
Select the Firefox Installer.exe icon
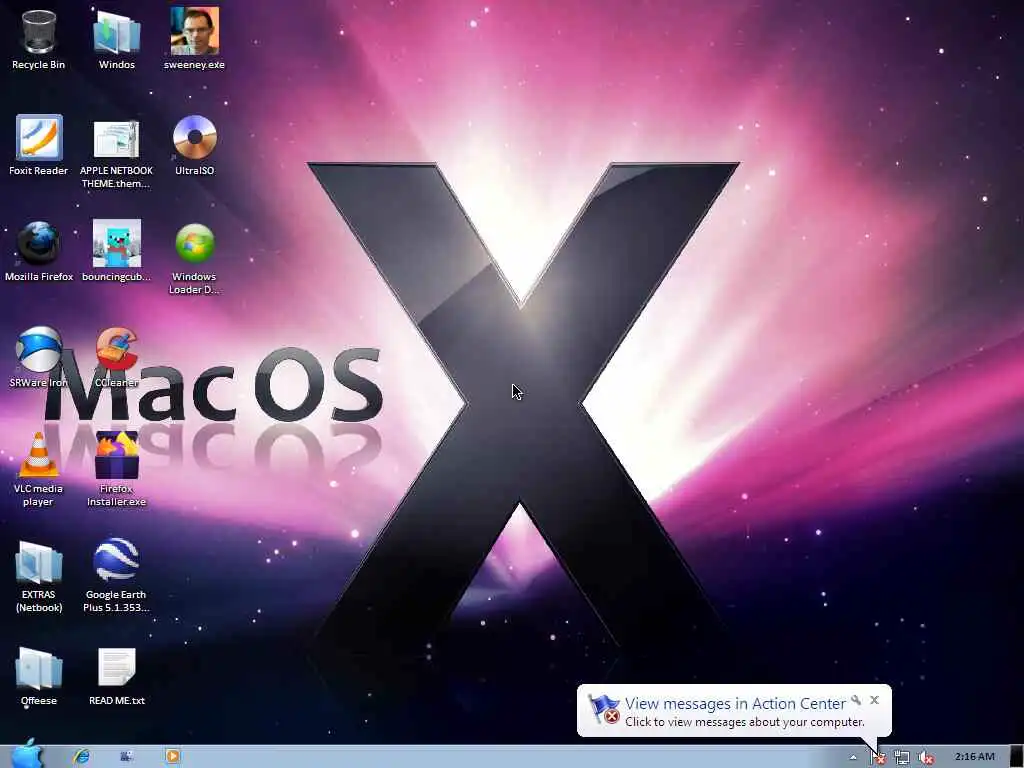[117, 455]
